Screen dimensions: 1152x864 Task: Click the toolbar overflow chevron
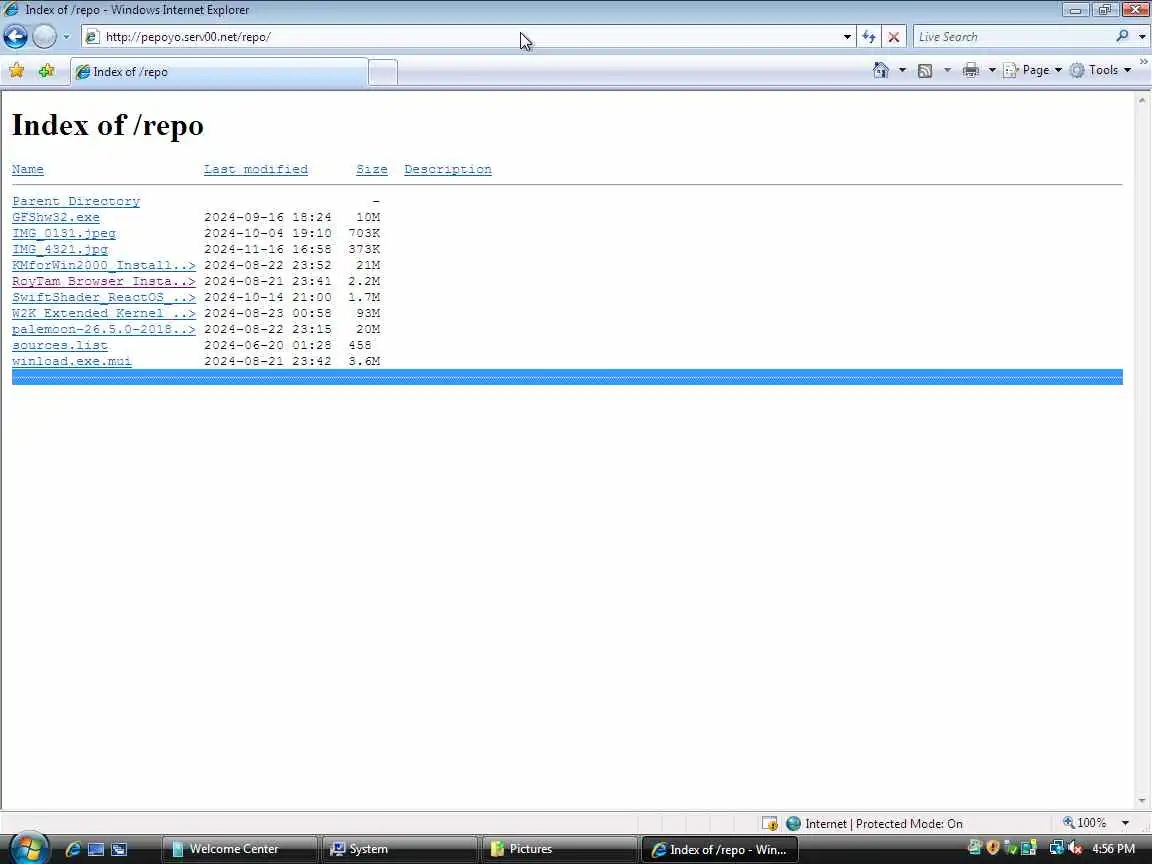[1144, 62]
